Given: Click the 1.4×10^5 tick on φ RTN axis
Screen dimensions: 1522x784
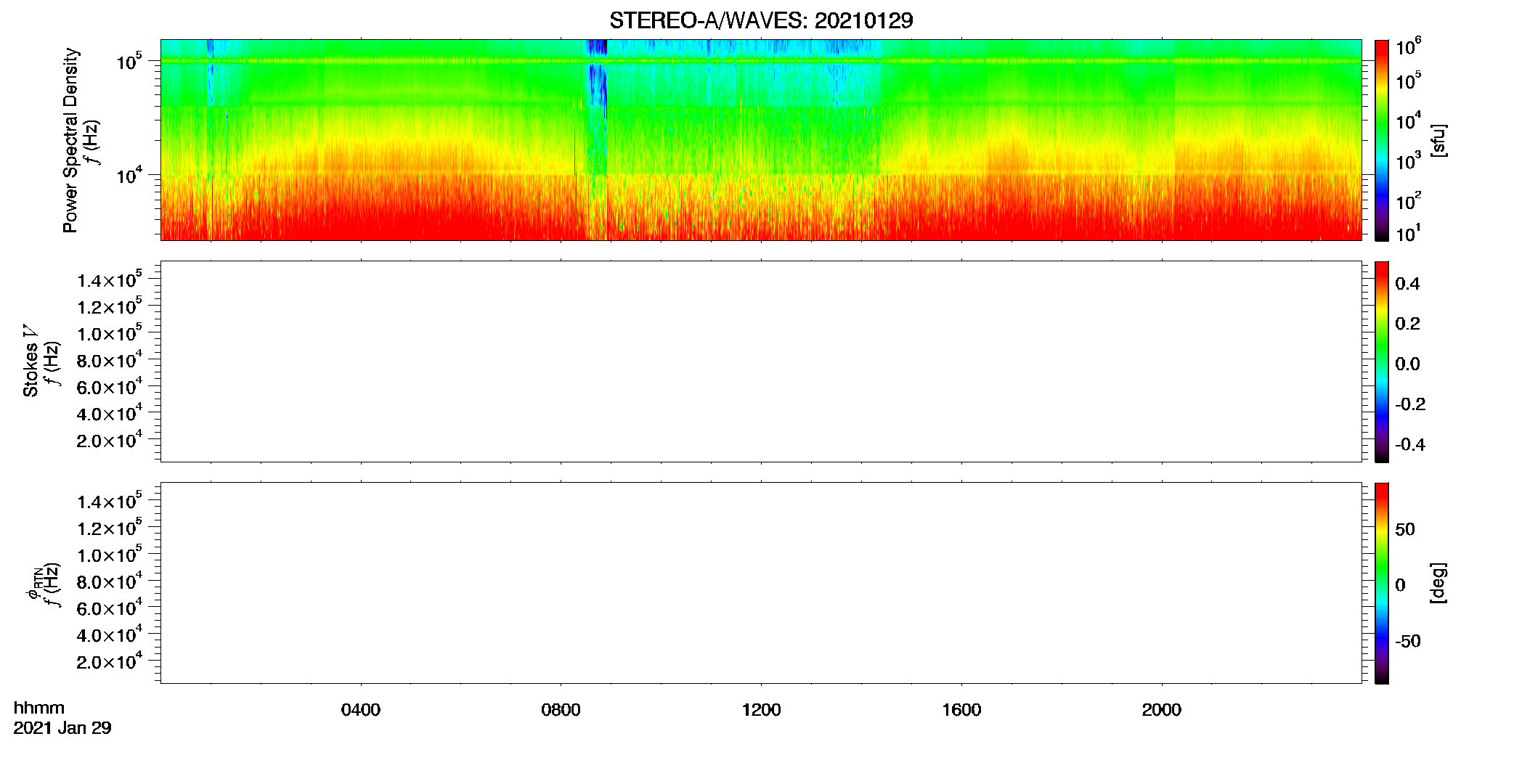Looking at the screenshot, I should pyautogui.click(x=110, y=501).
